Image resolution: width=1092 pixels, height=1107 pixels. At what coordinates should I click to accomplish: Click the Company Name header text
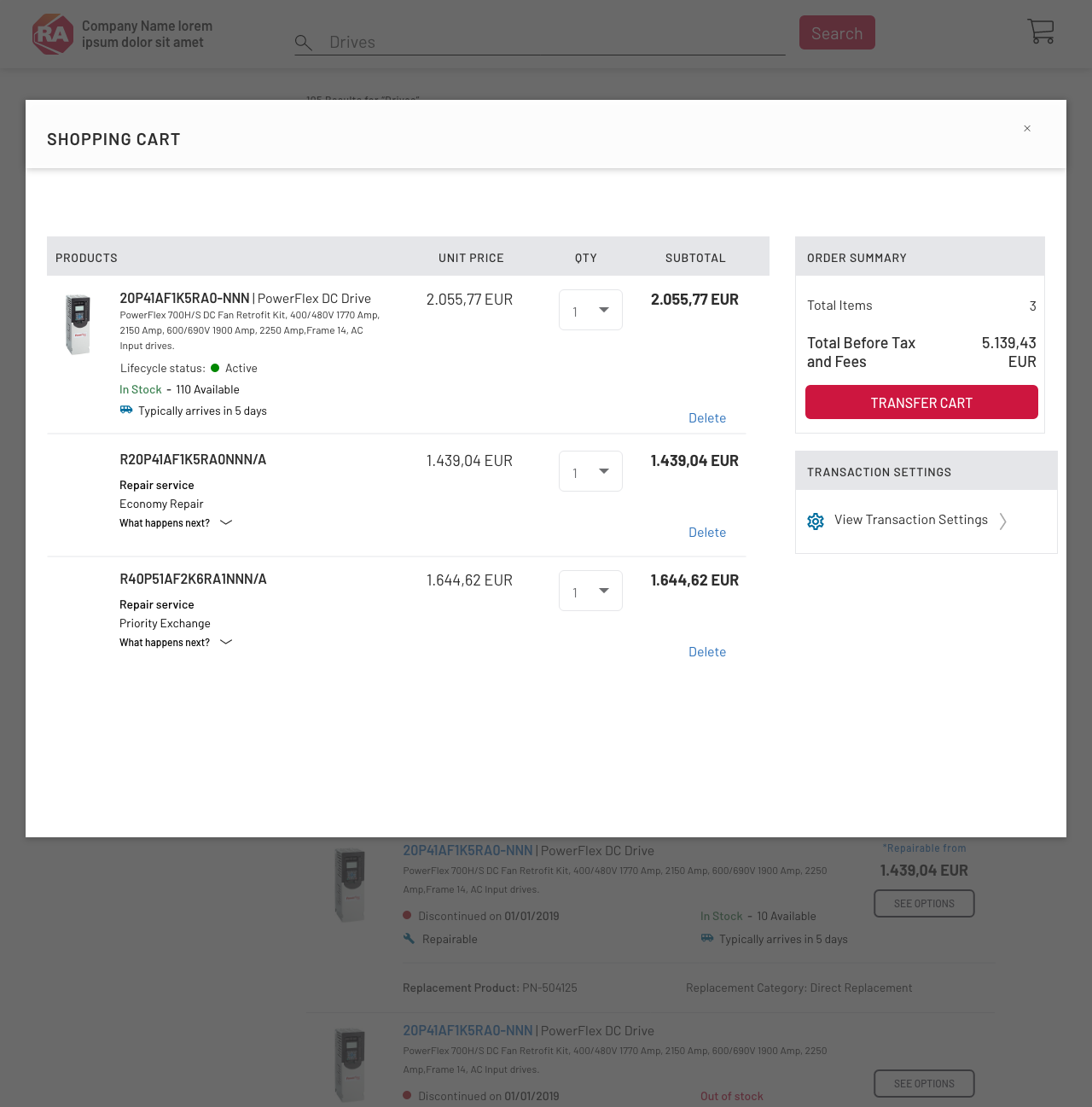pyautogui.click(x=147, y=34)
